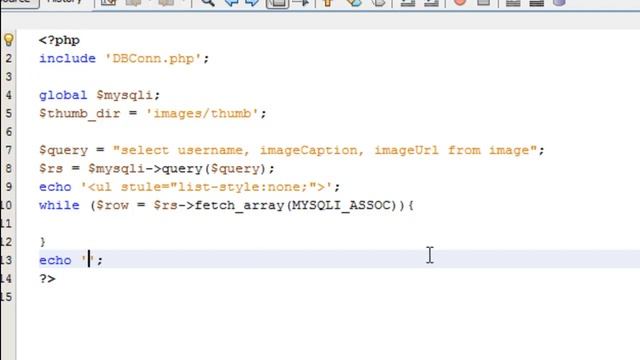Screen dimensions: 640x360
Task: Click the '$row' variable in the while loop
Action: click(x=112, y=205)
